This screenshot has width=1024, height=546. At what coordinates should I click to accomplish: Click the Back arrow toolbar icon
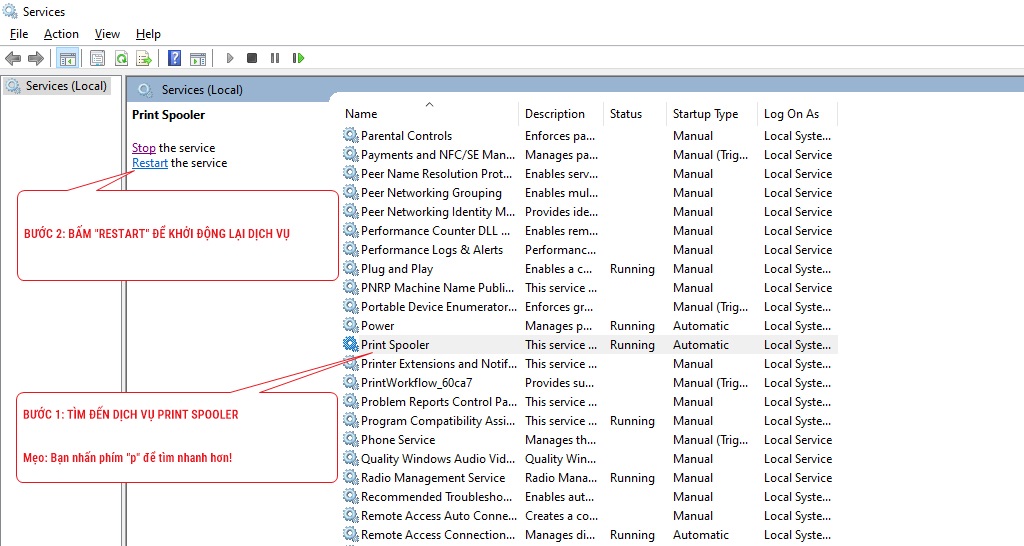(13, 59)
